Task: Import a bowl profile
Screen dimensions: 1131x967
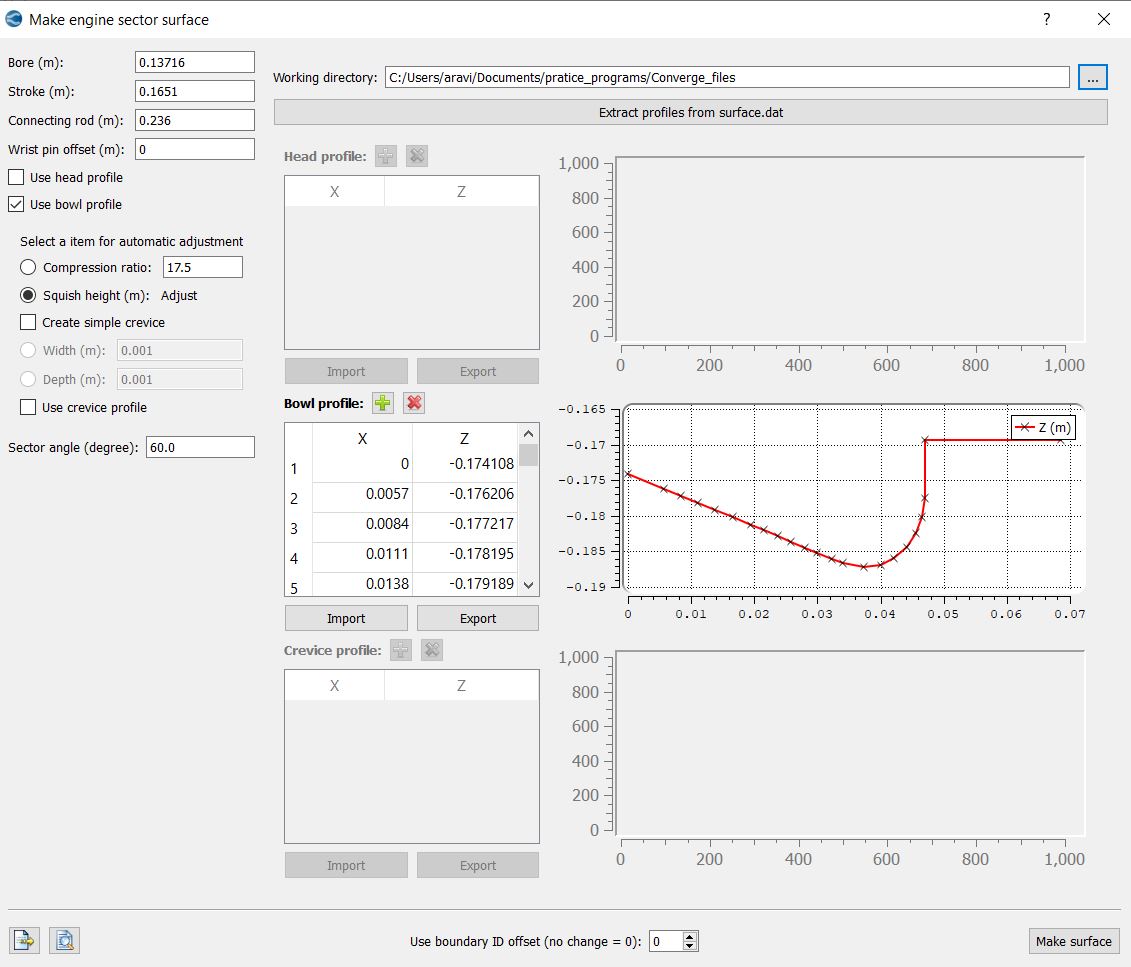Action: [x=346, y=619]
